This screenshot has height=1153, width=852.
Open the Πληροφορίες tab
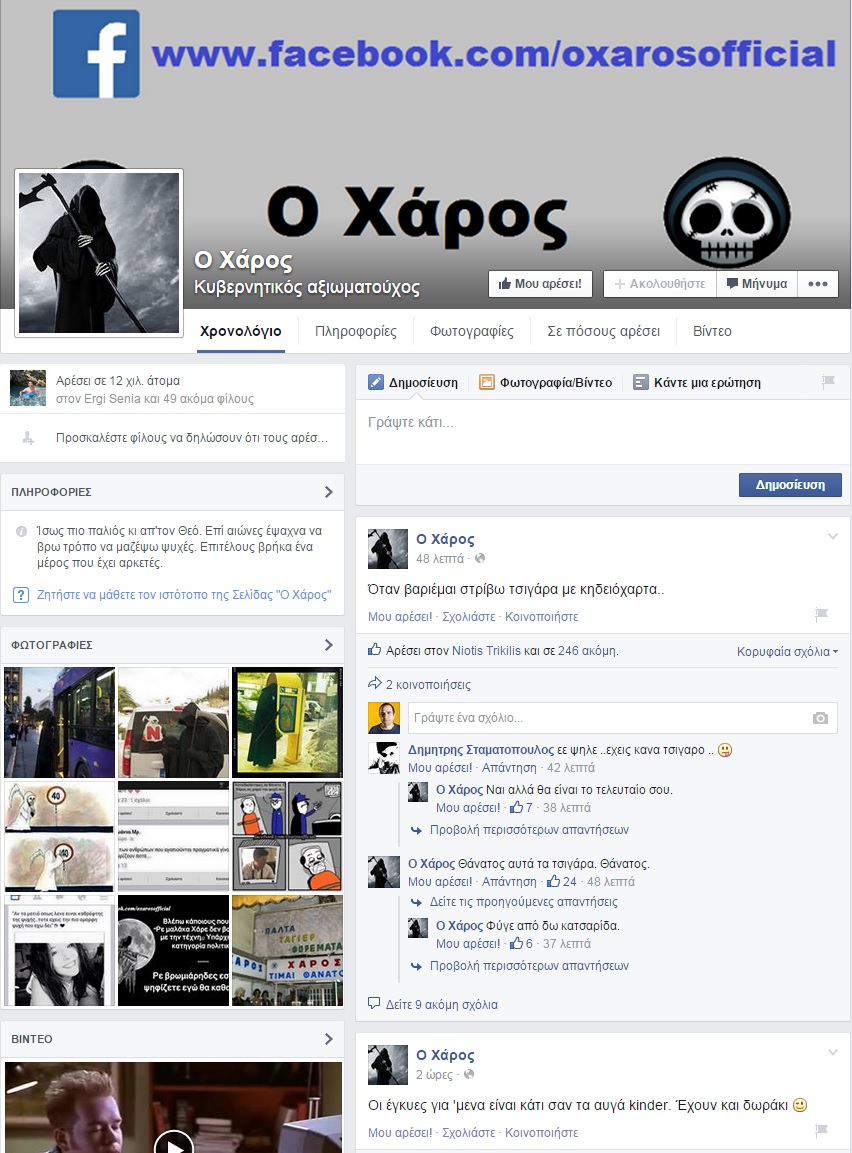[x=355, y=332]
